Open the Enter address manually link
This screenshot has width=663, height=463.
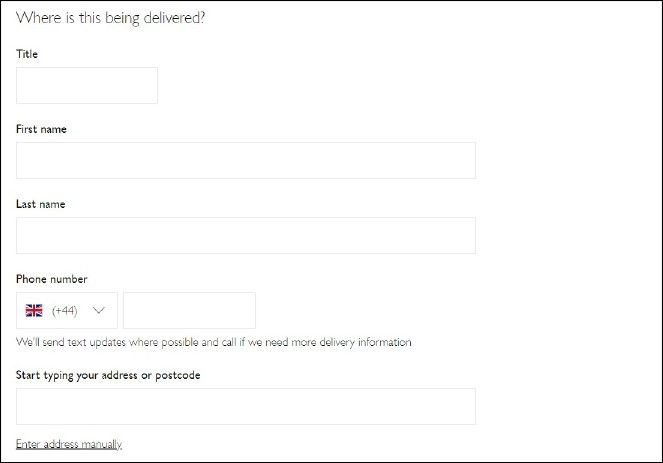(69, 444)
